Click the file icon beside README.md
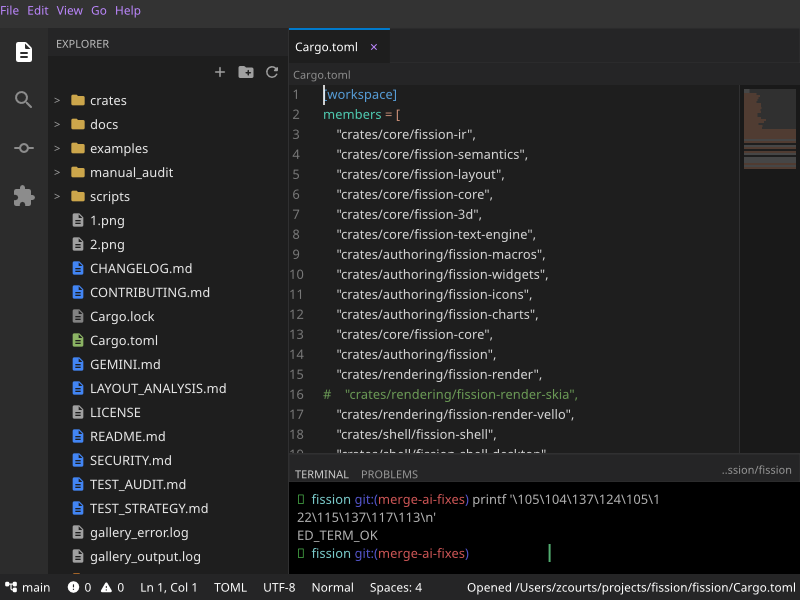This screenshot has width=800, height=600. [x=78, y=436]
